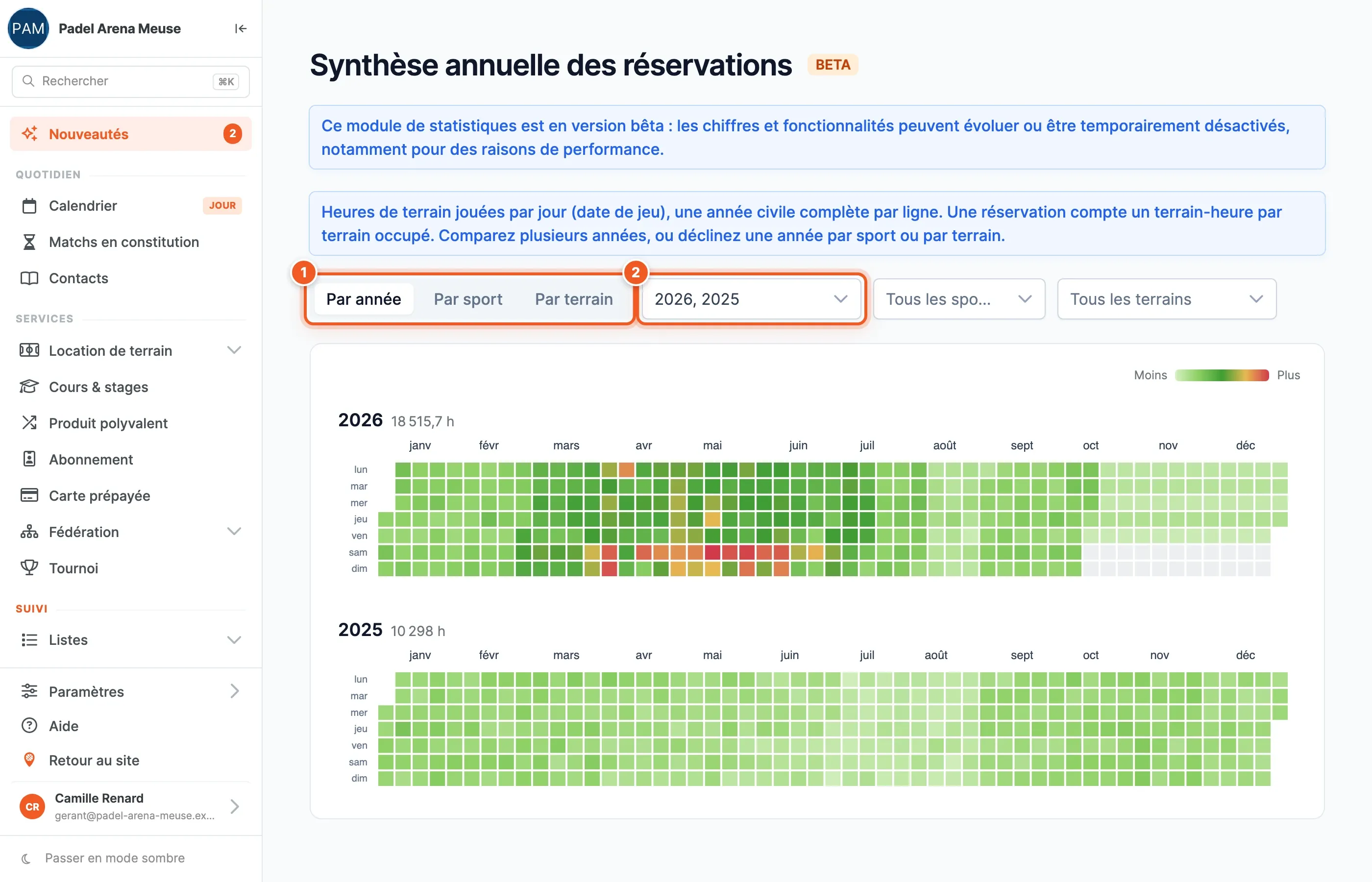Open Tournoi trophy icon
The width and height of the screenshot is (1372, 882).
(29, 567)
